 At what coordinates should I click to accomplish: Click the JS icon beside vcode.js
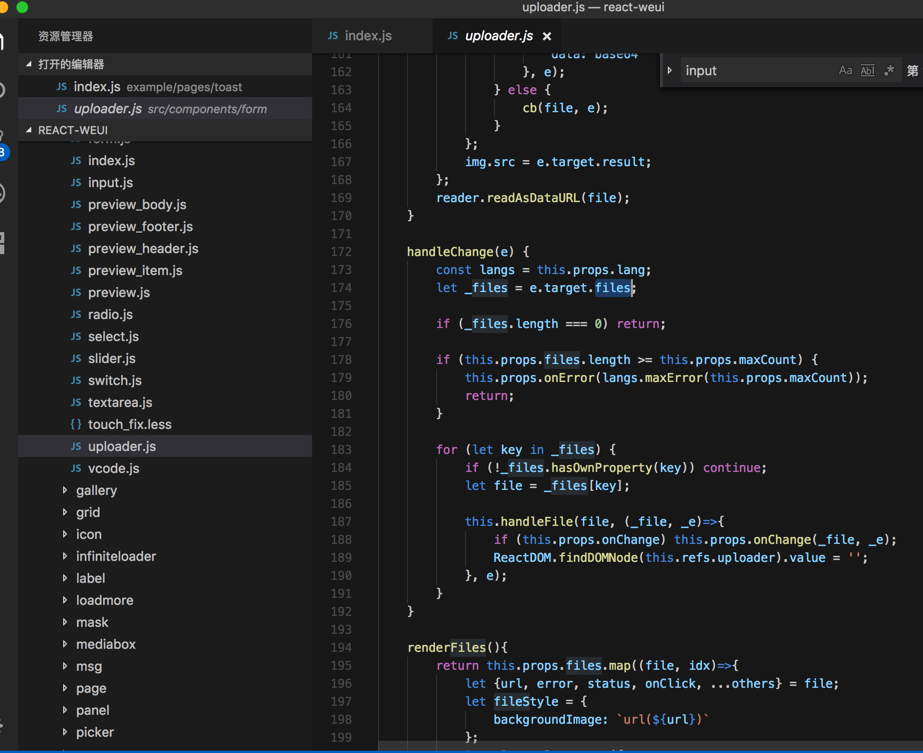[76, 468]
